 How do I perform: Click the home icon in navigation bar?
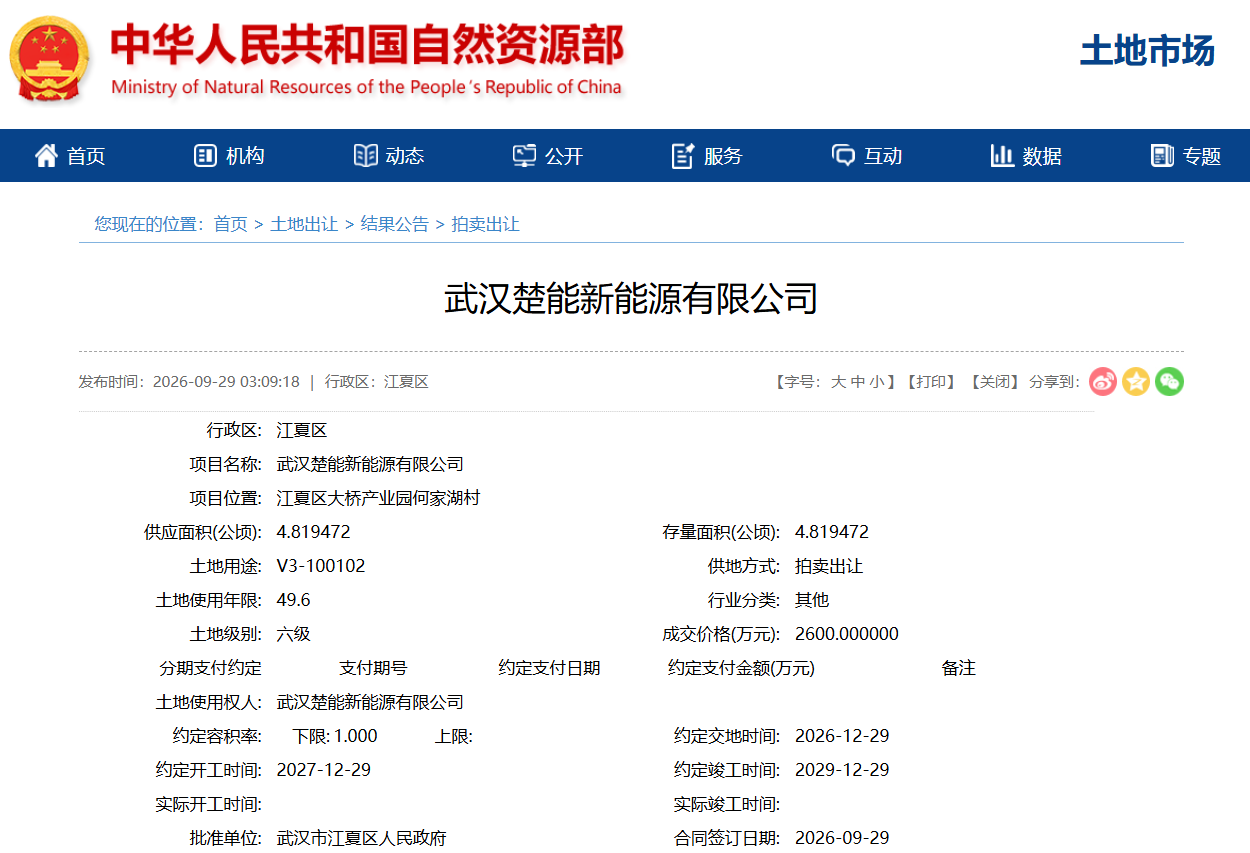(x=46, y=155)
